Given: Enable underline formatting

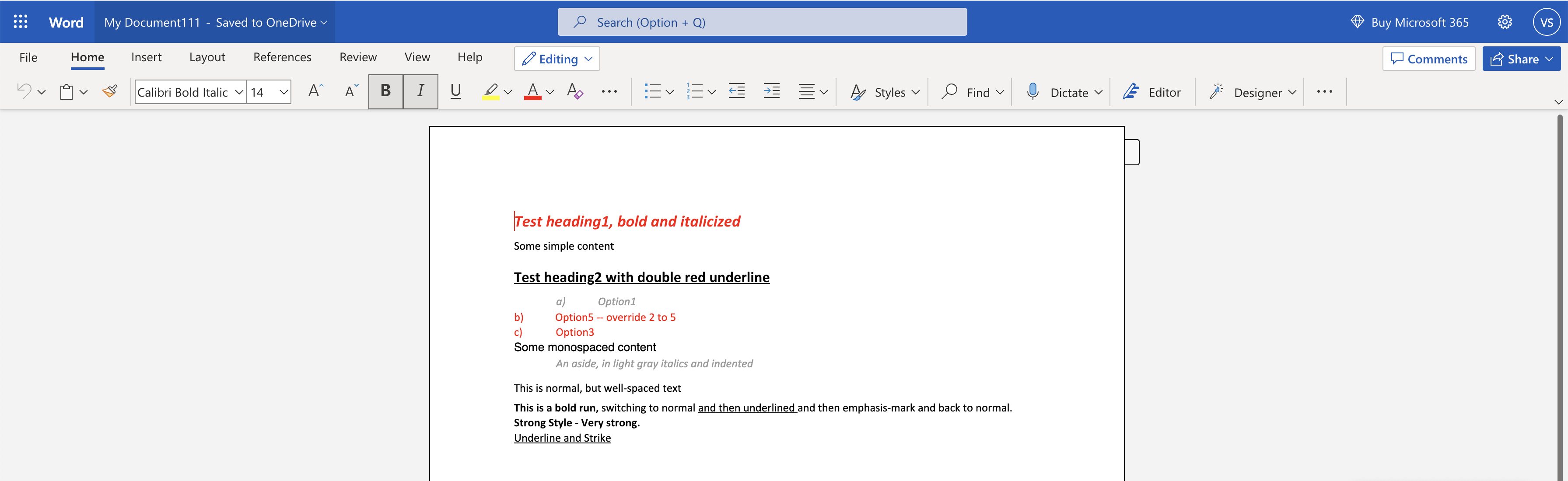Looking at the screenshot, I should pos(455,91).
